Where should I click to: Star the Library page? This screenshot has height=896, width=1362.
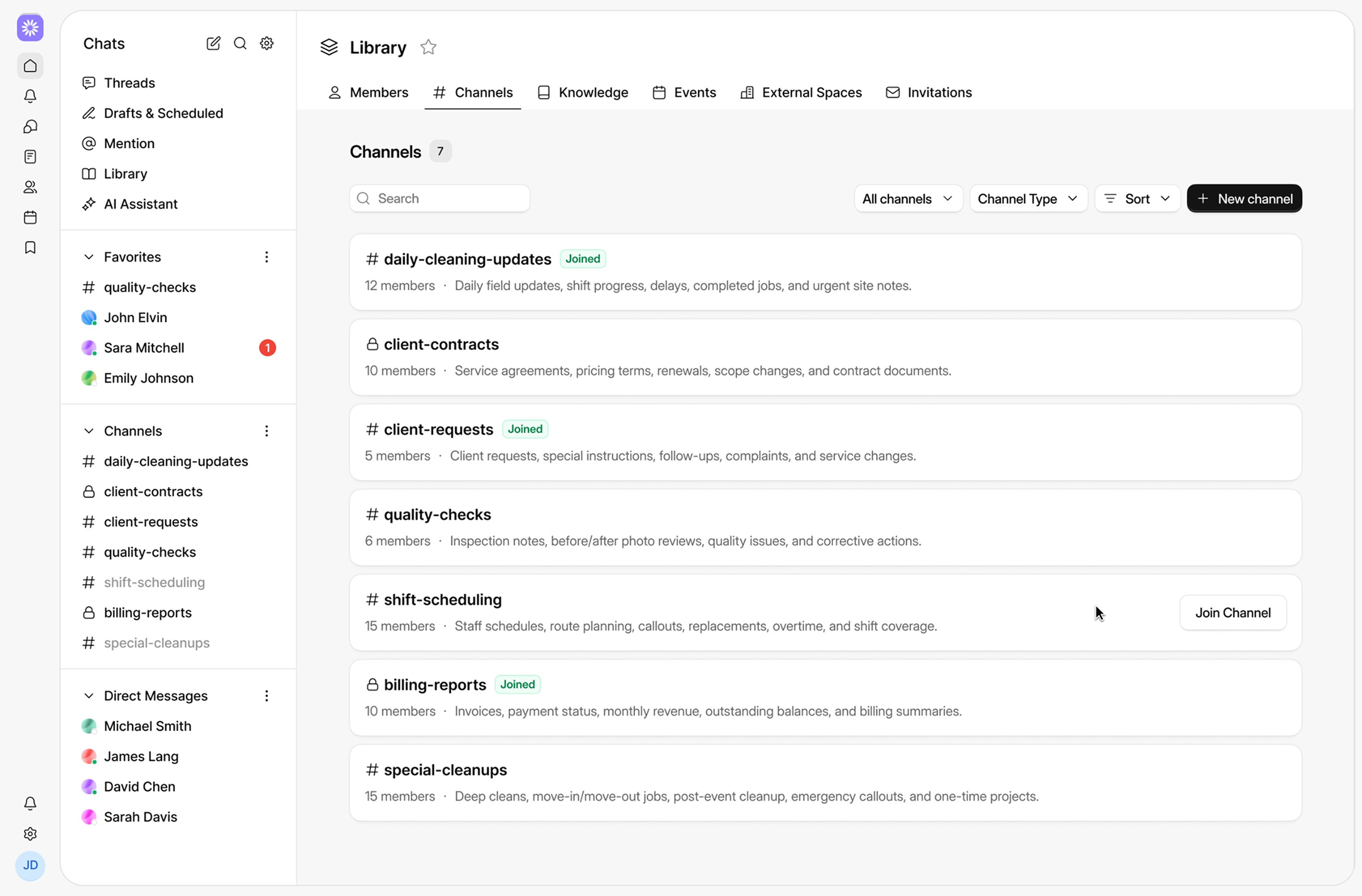[x=428, y=46]
